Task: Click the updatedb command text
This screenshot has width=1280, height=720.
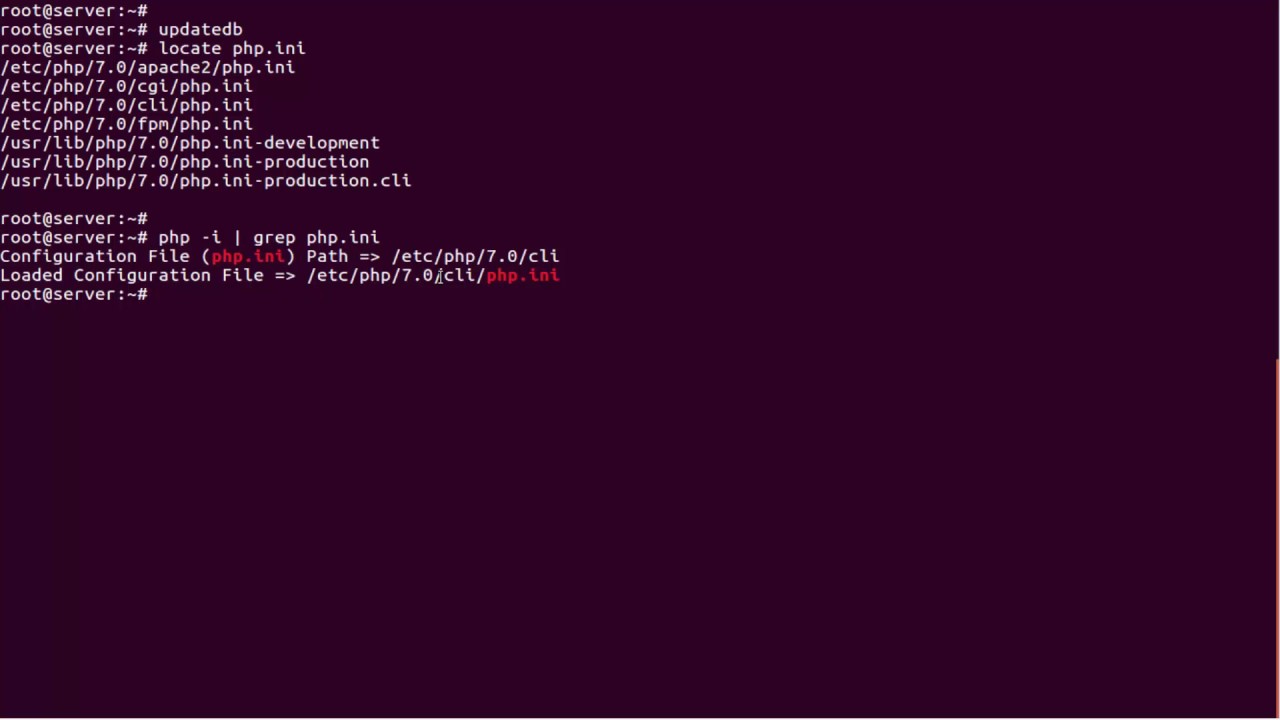Action: coord(200,29)
